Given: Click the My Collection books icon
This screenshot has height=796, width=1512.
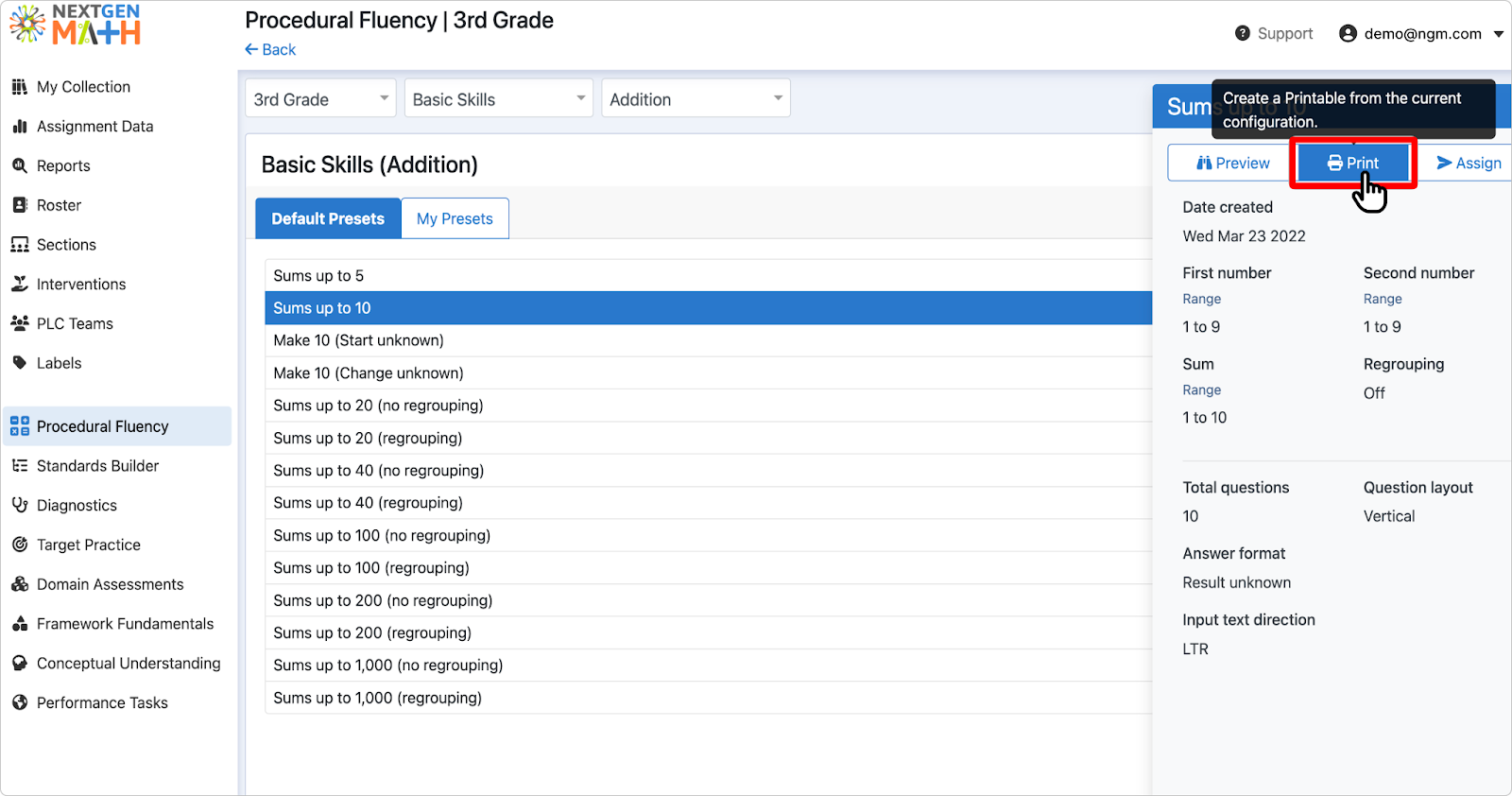Looking at the screenshot, I should [x=19, y=87].
